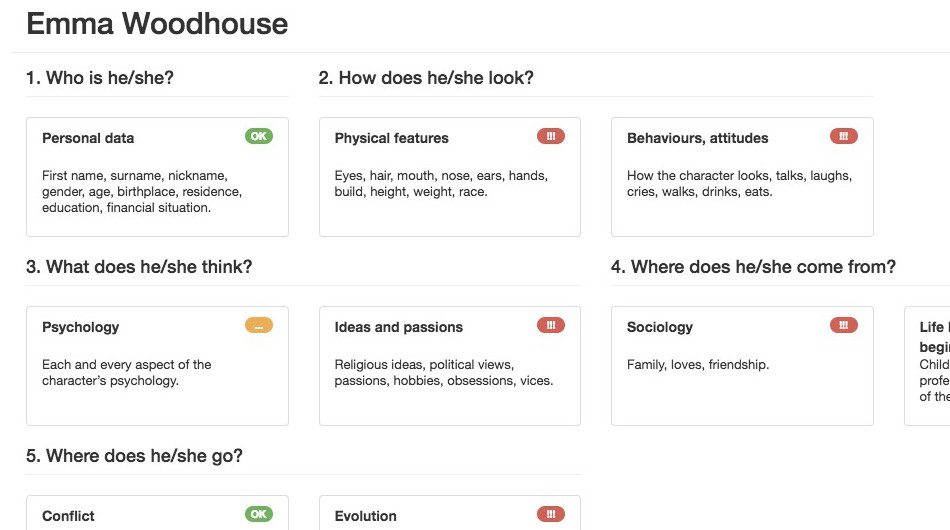Click the red badge on Sociology card
Viewport: 950px width, 530px height.
pos(843,325)
